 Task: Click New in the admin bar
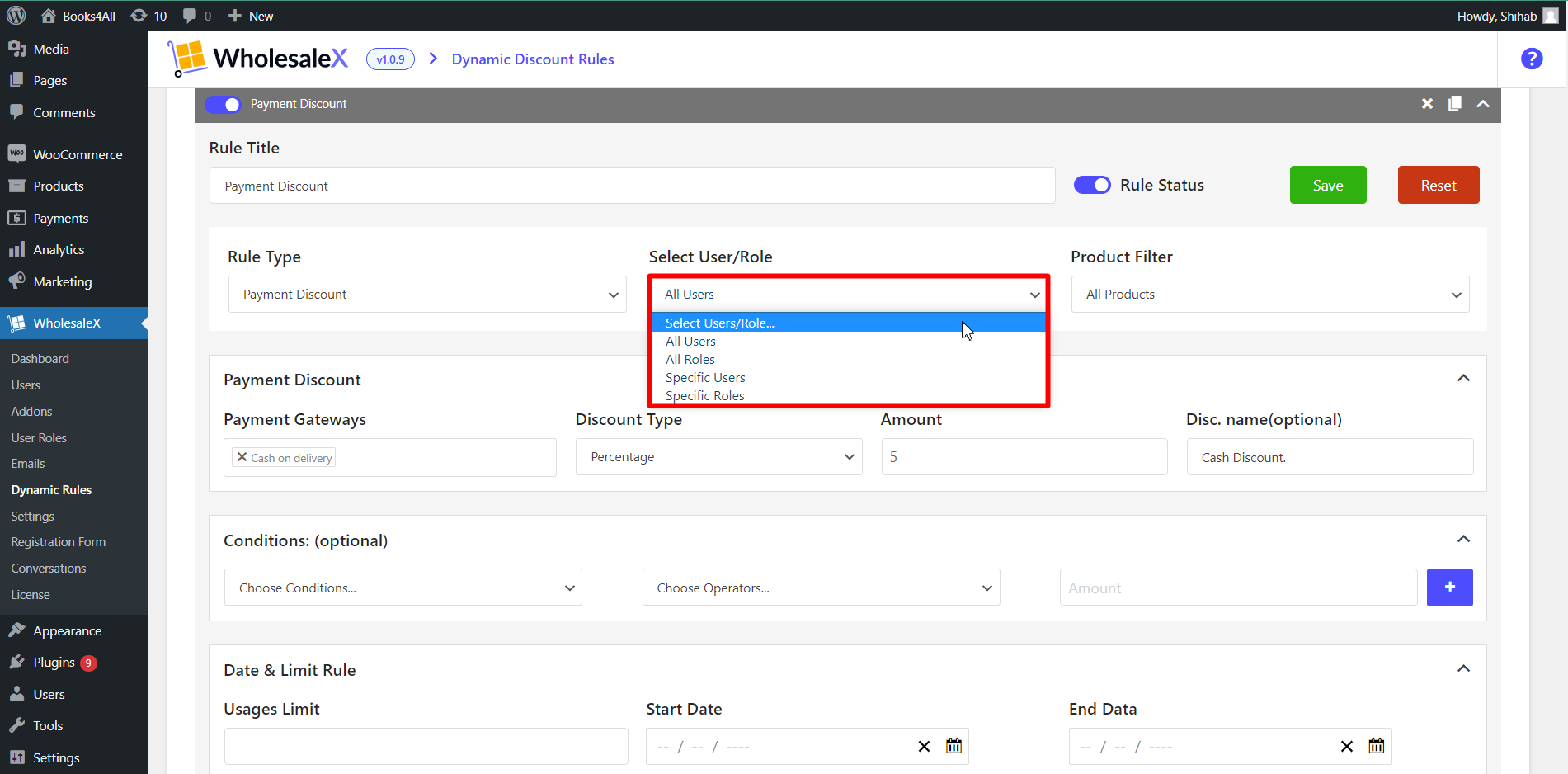(251, 16)
